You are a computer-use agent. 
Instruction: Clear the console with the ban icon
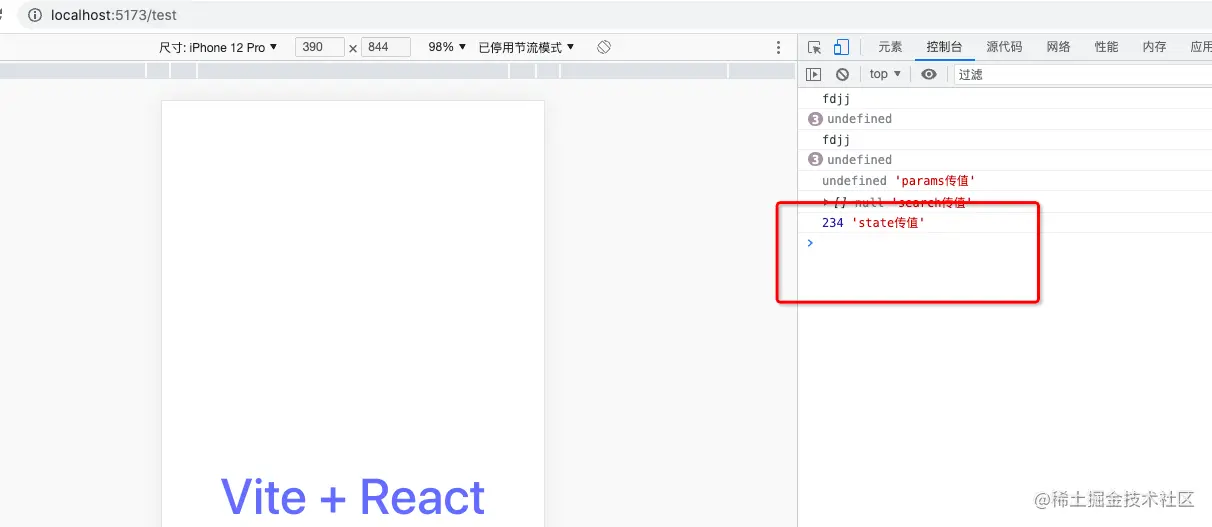(x=842, y=74)
